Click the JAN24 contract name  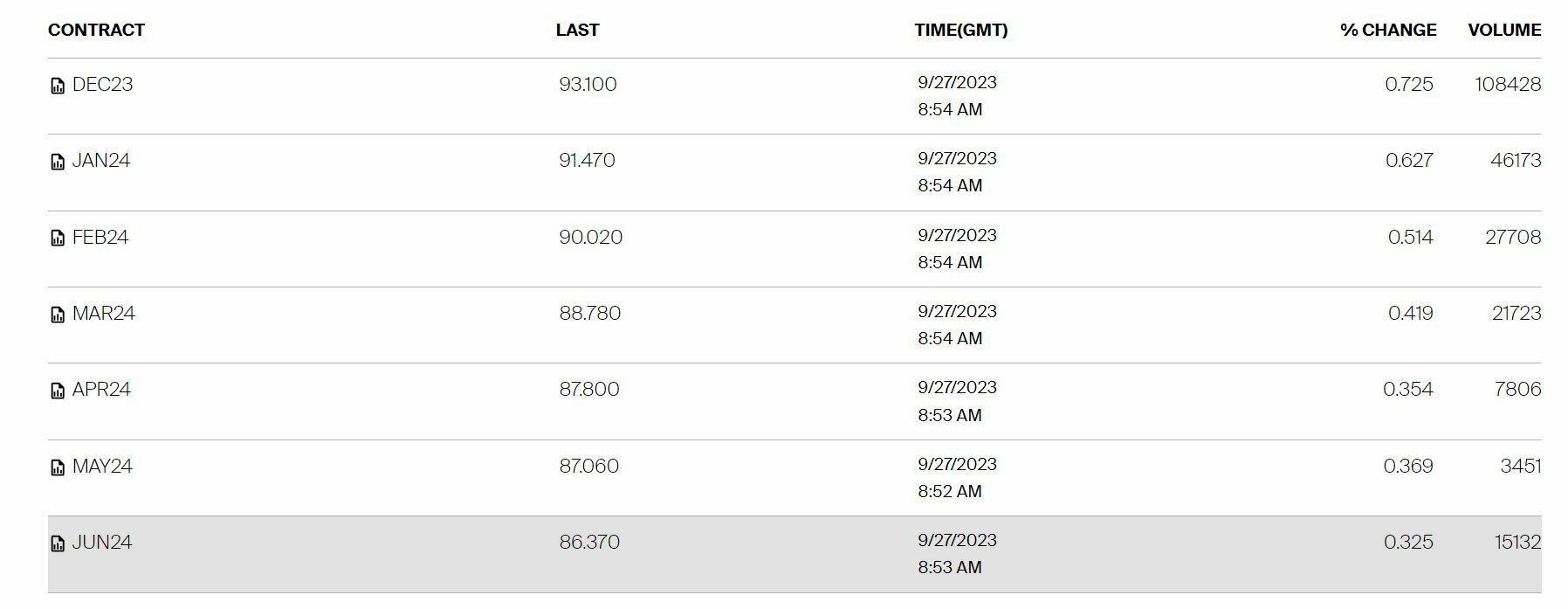(x=101, y=160)
